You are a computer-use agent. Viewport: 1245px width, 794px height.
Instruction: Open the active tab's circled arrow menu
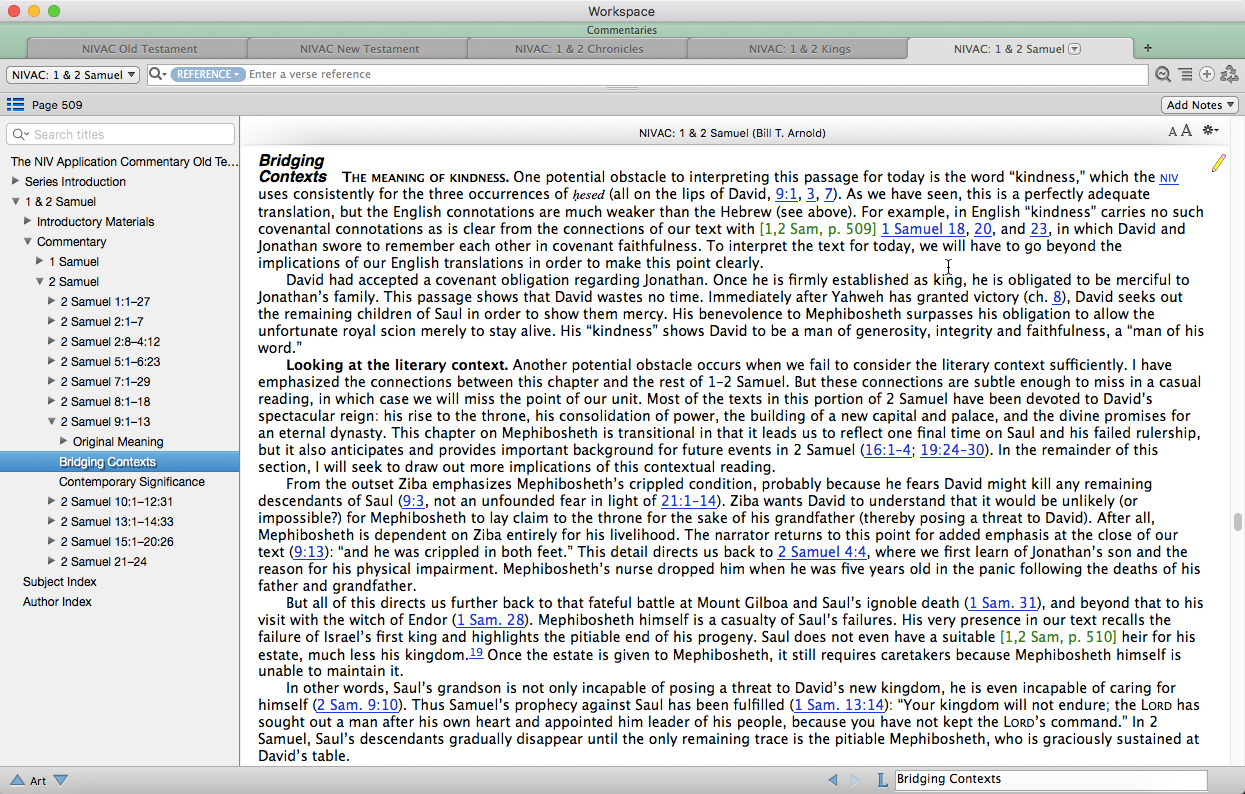(x=1075, y=49)
